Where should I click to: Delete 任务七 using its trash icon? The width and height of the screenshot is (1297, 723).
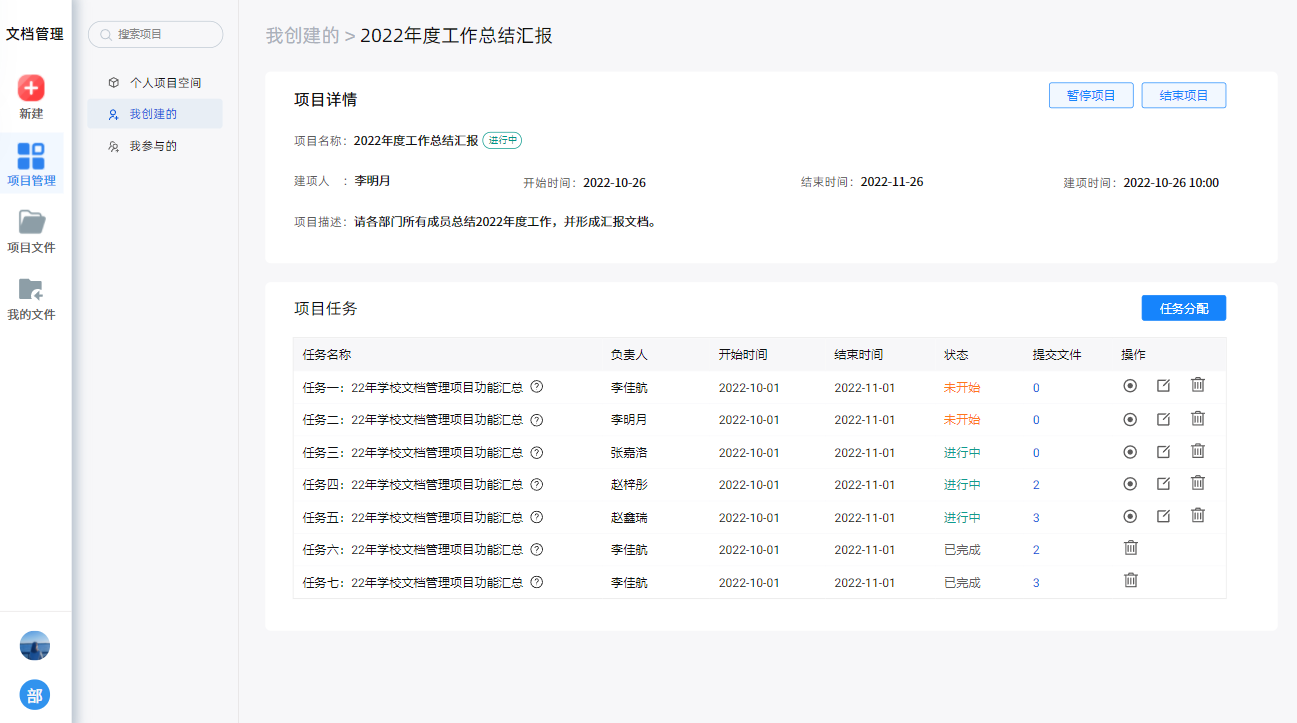point(1130,580)
